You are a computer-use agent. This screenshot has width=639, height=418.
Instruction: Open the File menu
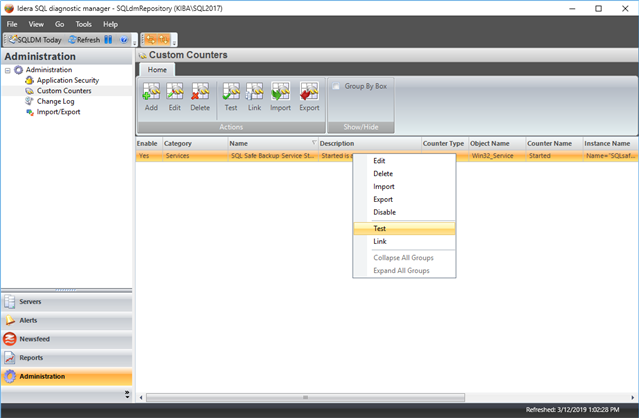coord(12,24)
